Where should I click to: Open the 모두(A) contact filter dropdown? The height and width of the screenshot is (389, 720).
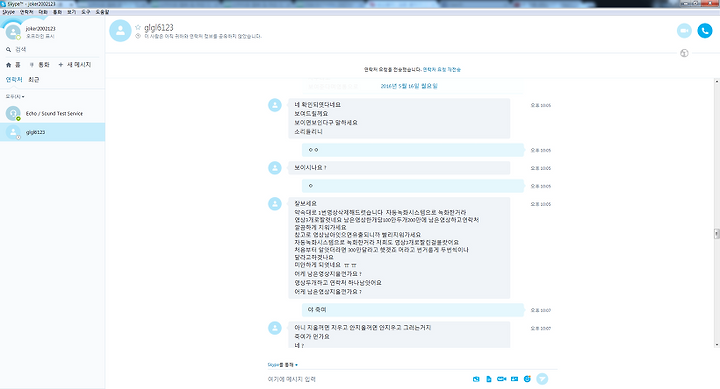(15, 96)
